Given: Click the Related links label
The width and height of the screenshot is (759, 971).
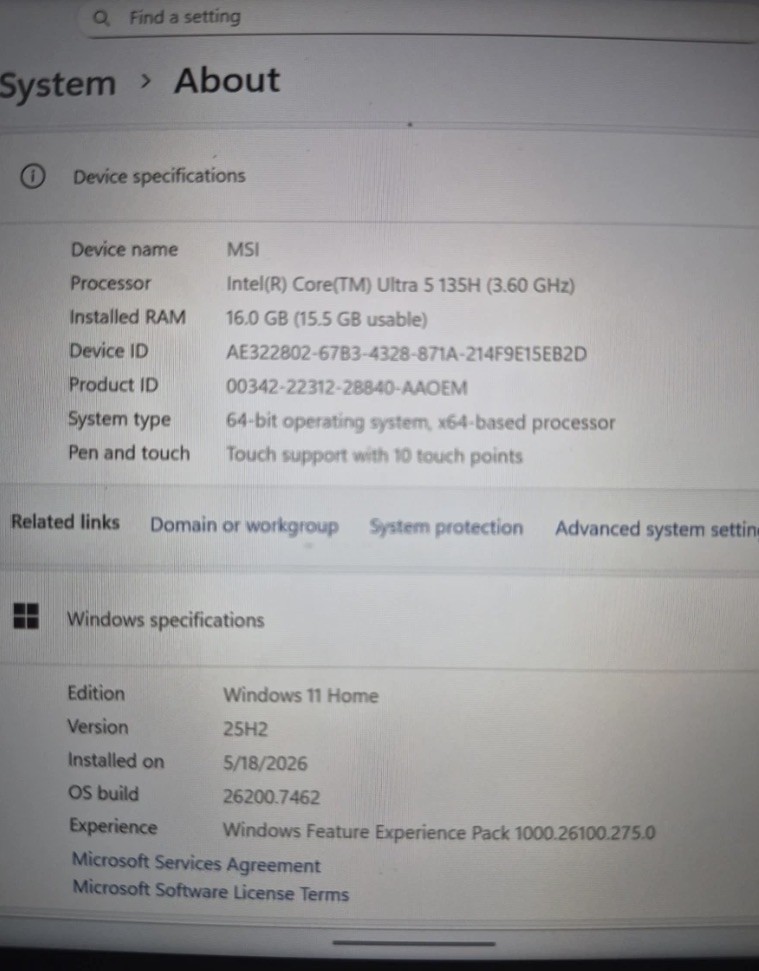Looking at the screenshot, I should click(66, 522).
